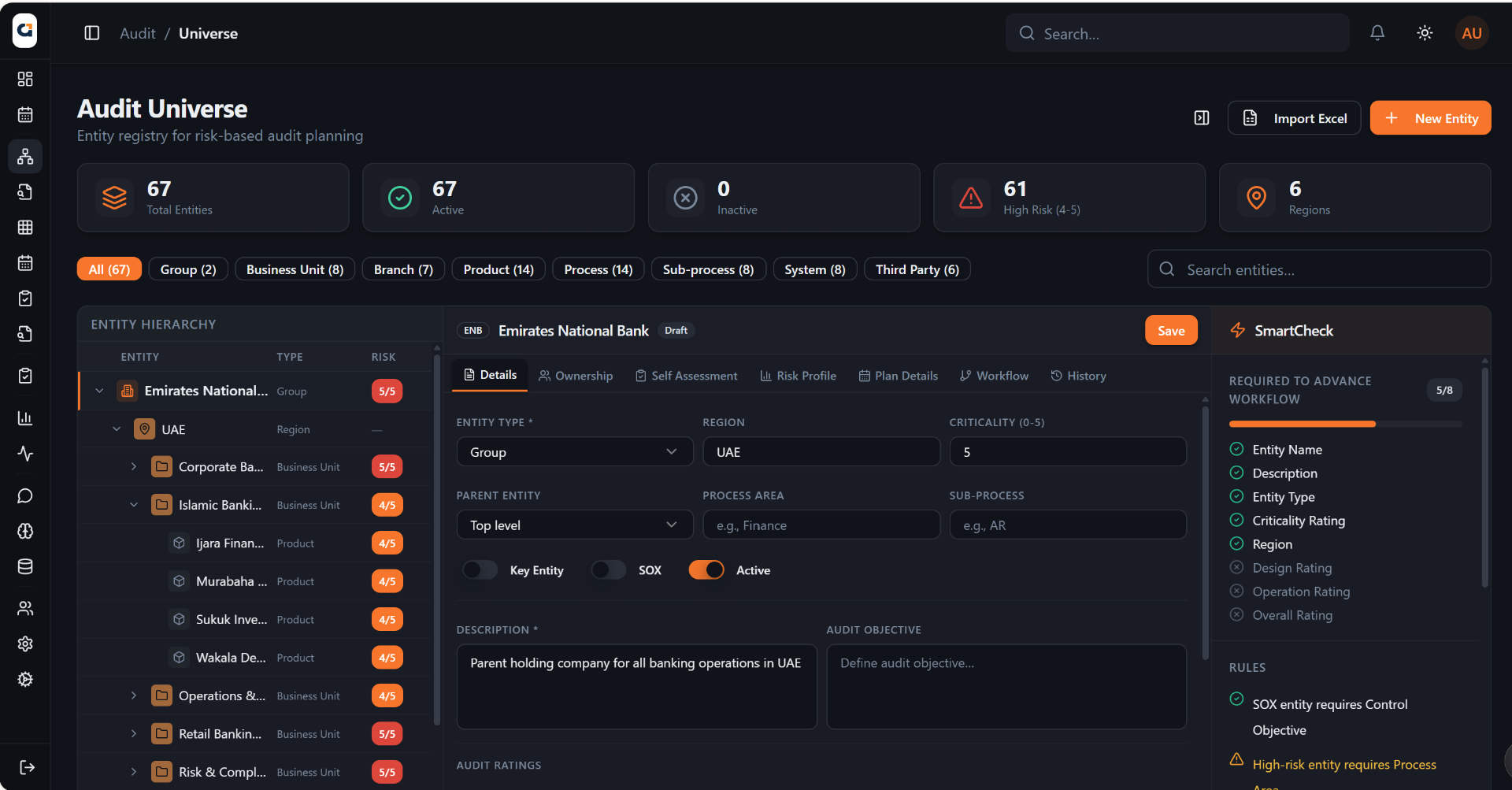Click the logout icon at sidebar bottom
This screenshot has width=1512, height=790.
click(25, 767)
